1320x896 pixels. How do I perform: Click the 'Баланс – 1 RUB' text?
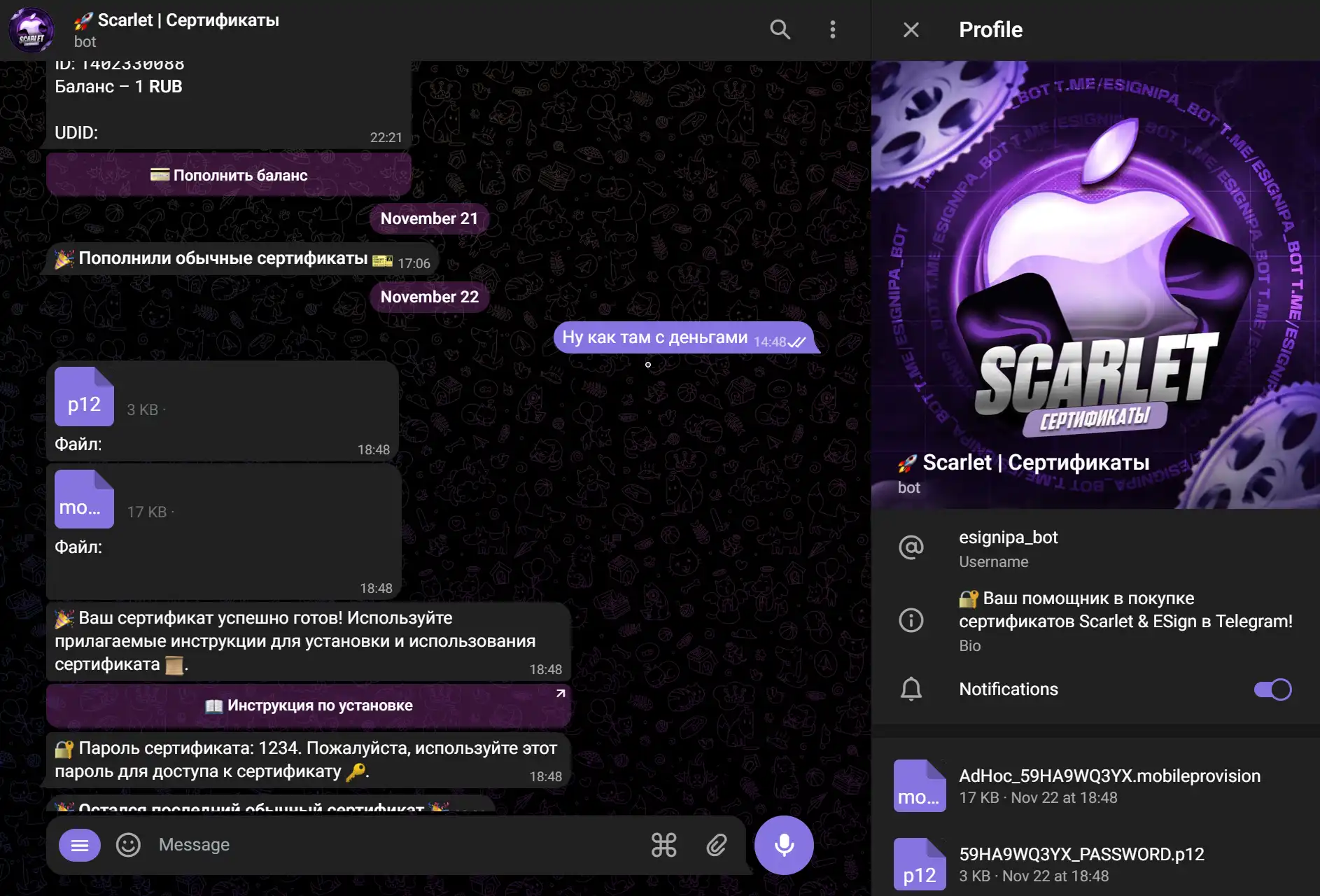tap(118, 87)
